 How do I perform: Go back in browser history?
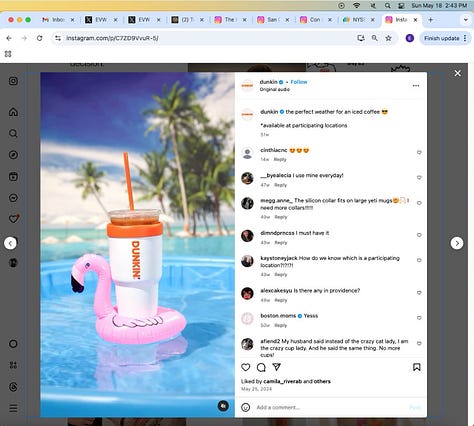click(9, 38)
